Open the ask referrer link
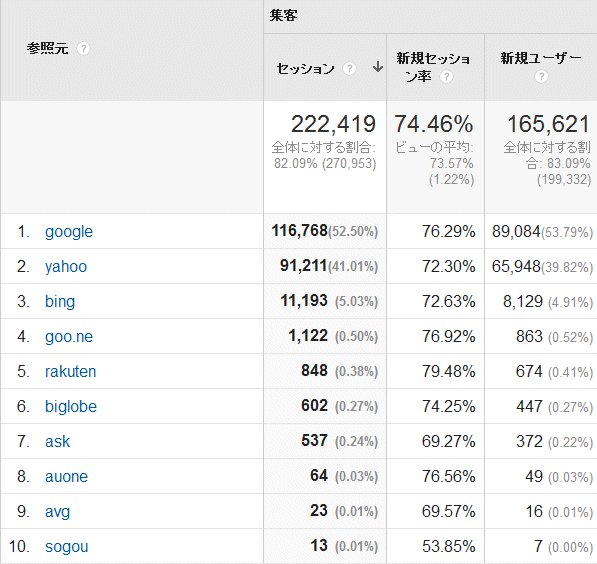597x564 pixels. 57,442
